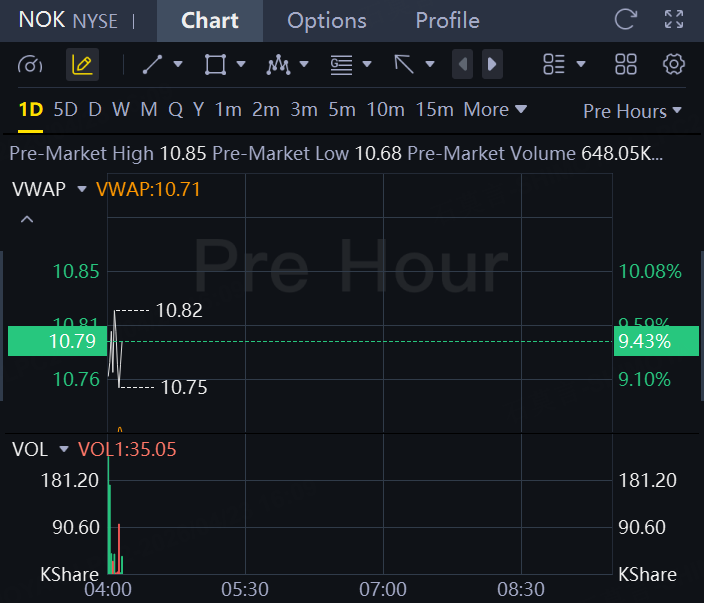
Task: Switch to the Profile tab
Action: (x=447, y=20)
